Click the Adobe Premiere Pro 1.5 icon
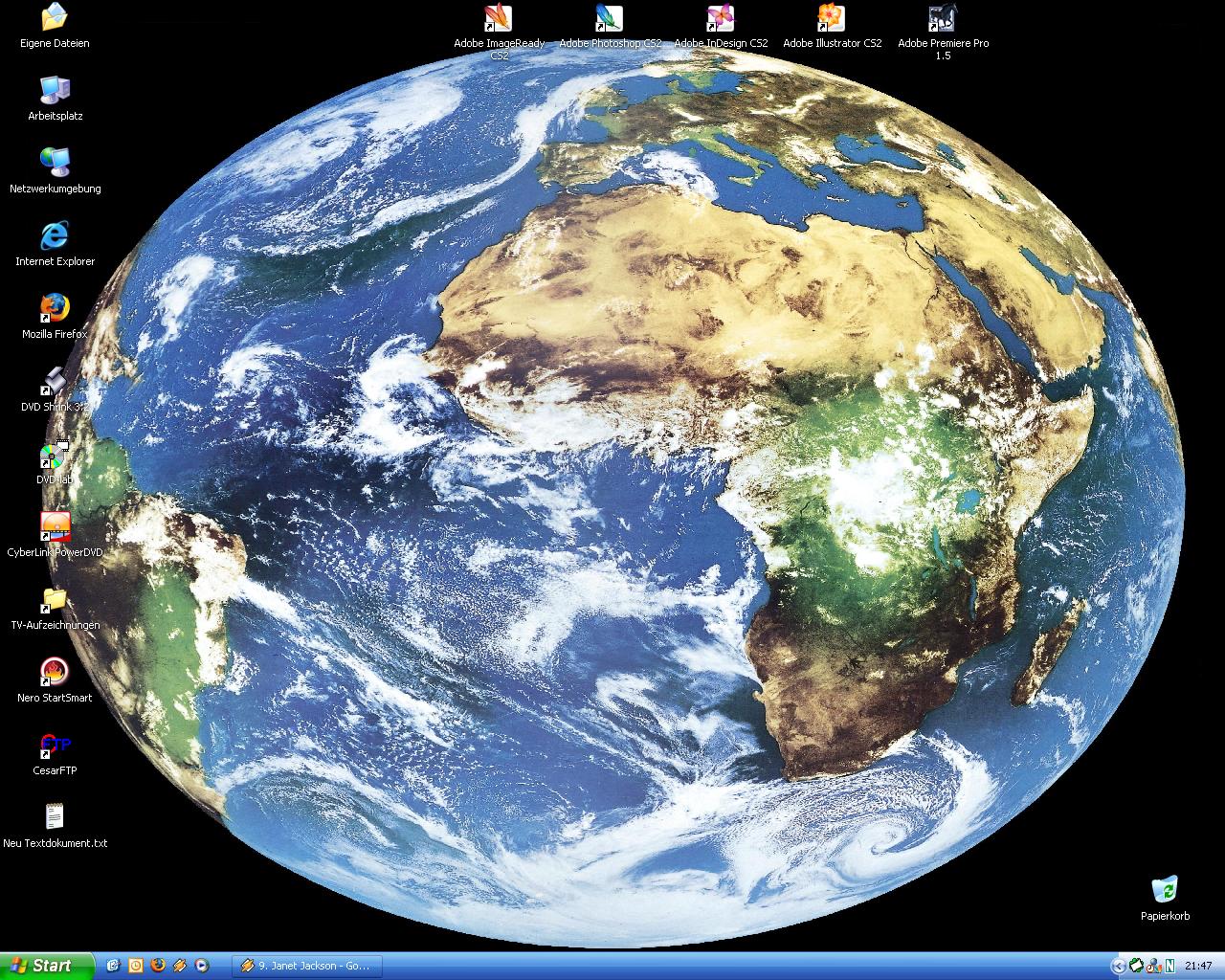 [x=942, y=19]
